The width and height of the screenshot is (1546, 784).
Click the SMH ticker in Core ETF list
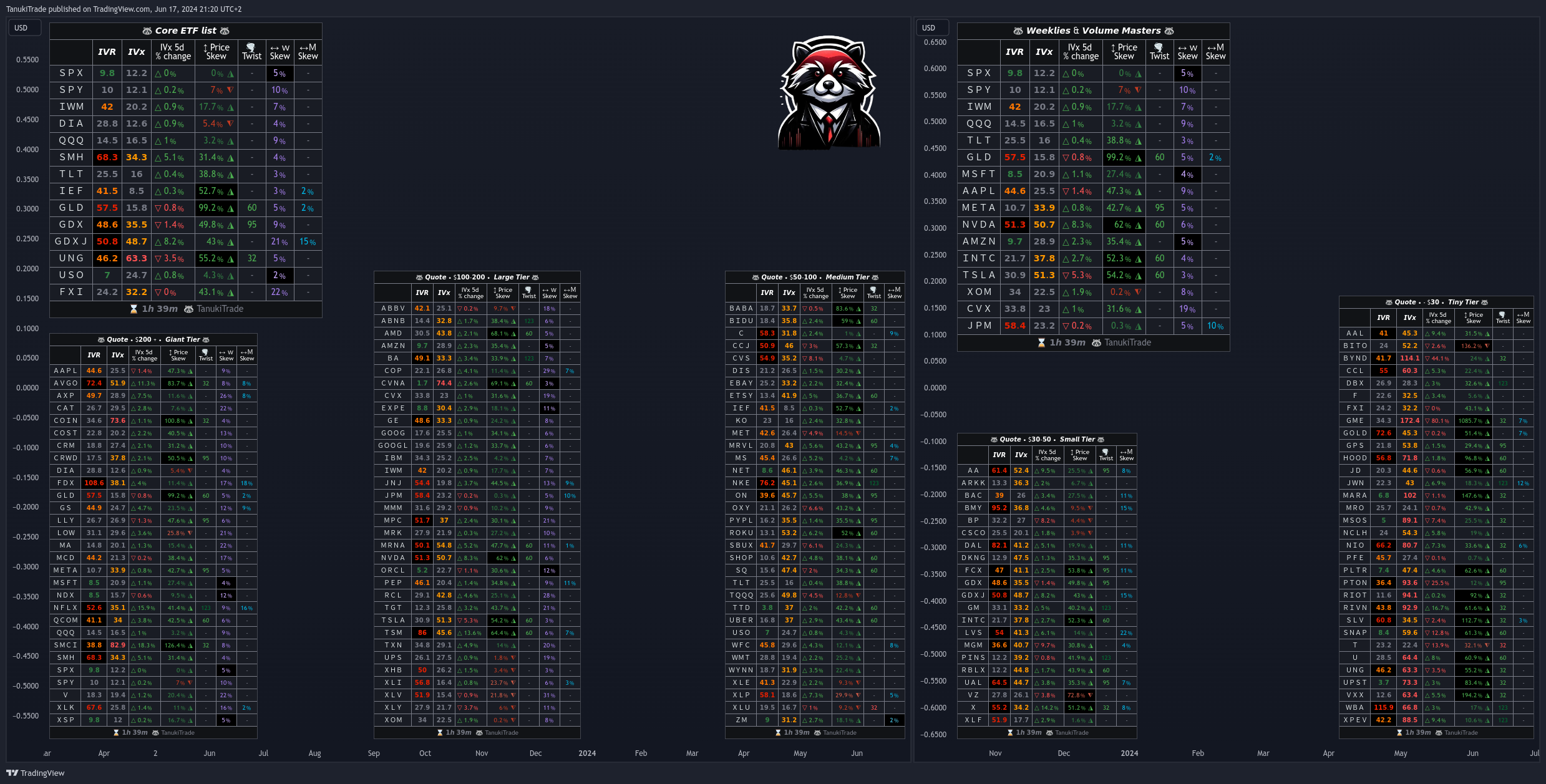tap(71, 157)
